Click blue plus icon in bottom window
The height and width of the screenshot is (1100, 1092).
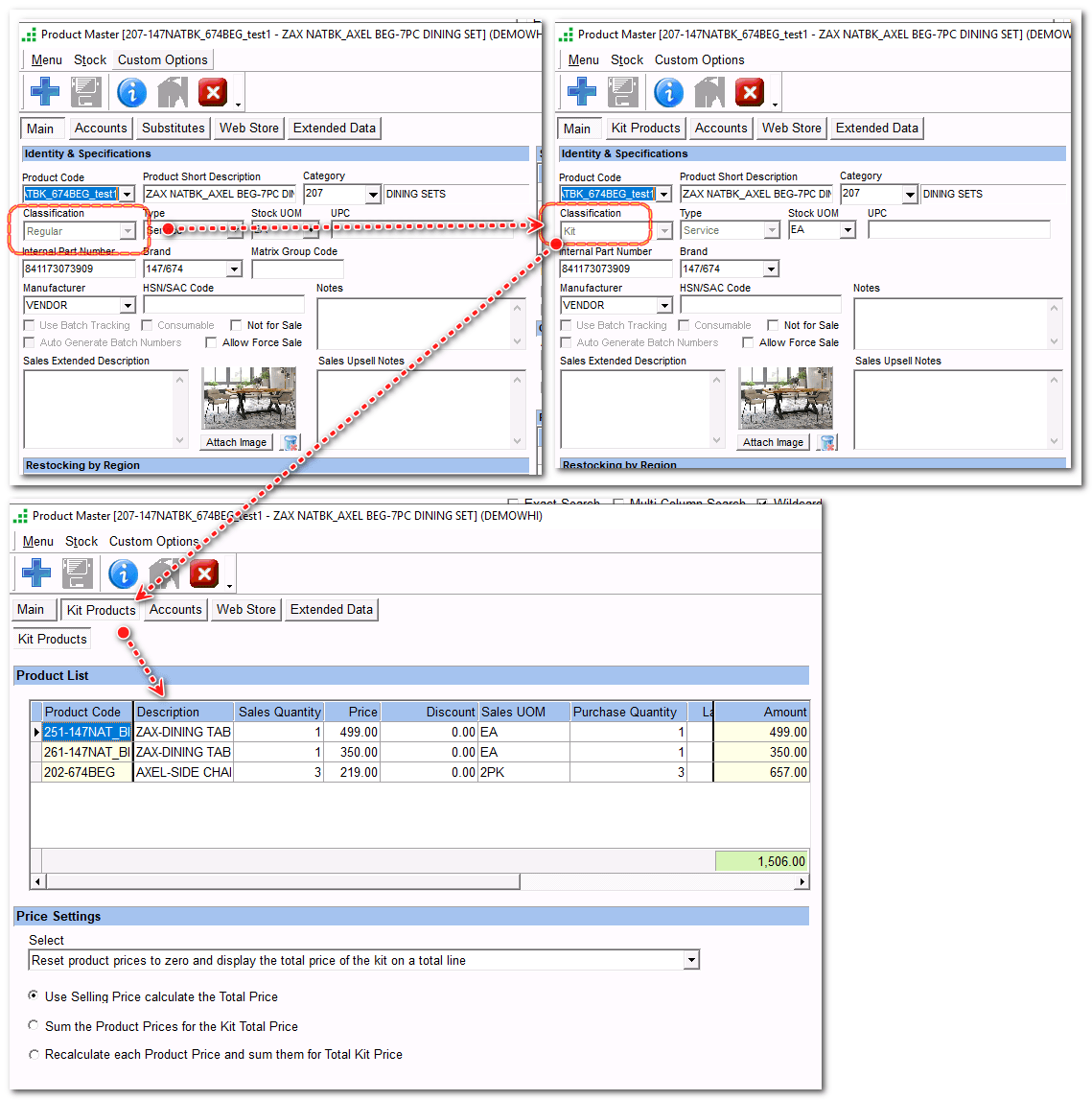(x=36, y=574)
